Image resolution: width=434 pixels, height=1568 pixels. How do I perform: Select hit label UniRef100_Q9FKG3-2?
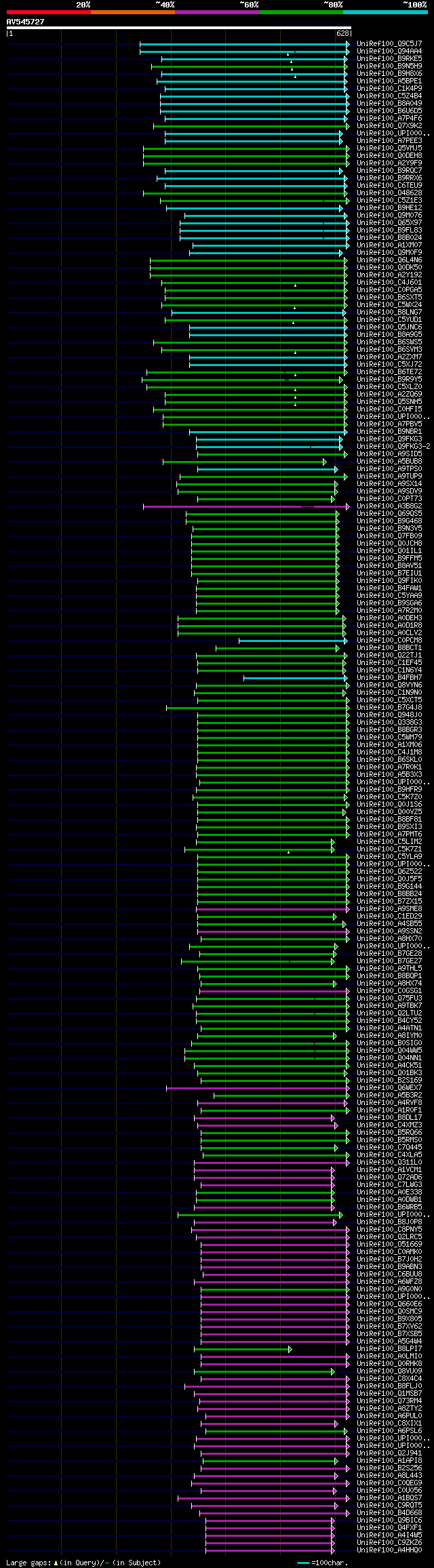click(393, 446)
